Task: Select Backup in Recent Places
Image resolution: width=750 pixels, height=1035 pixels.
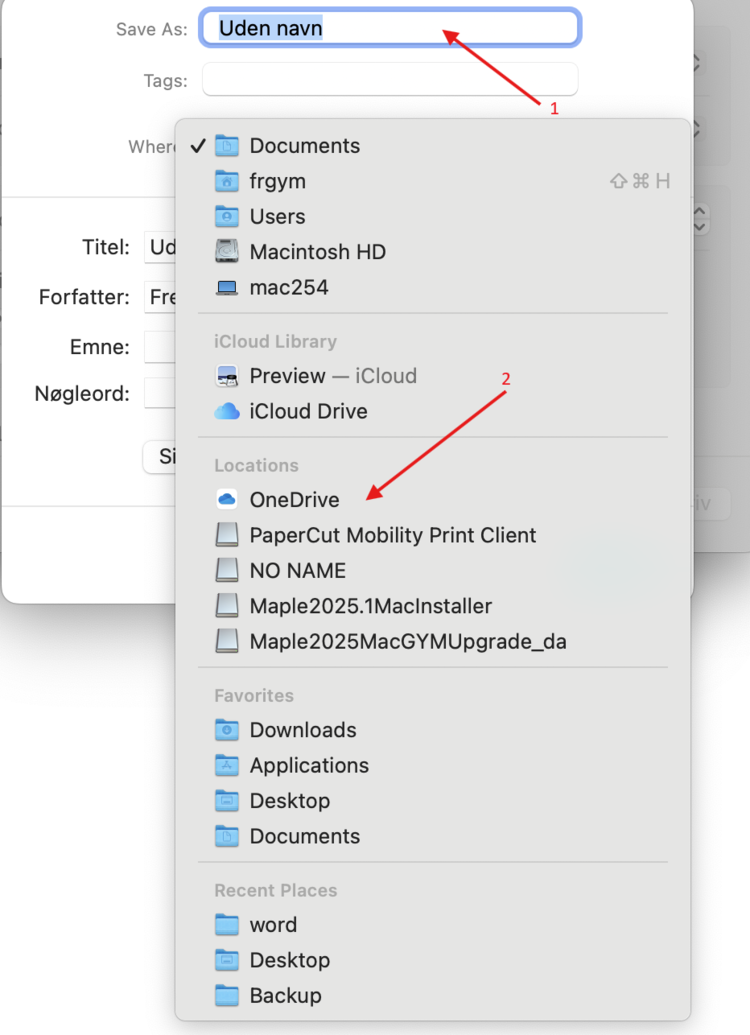Action: (285, 996)
